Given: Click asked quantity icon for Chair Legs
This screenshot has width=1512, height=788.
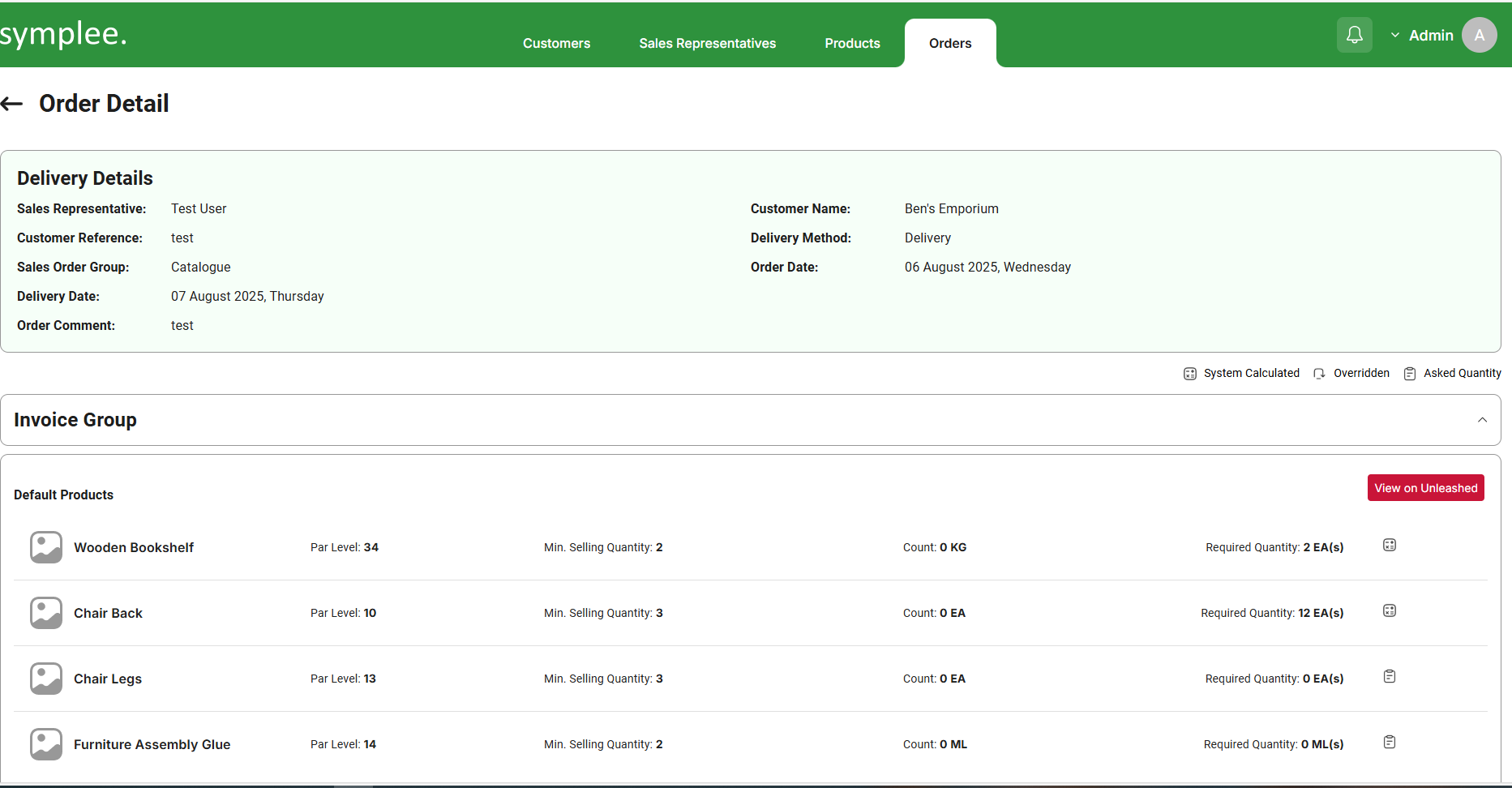Looking at the screenshot, I should pos(1389,677).
